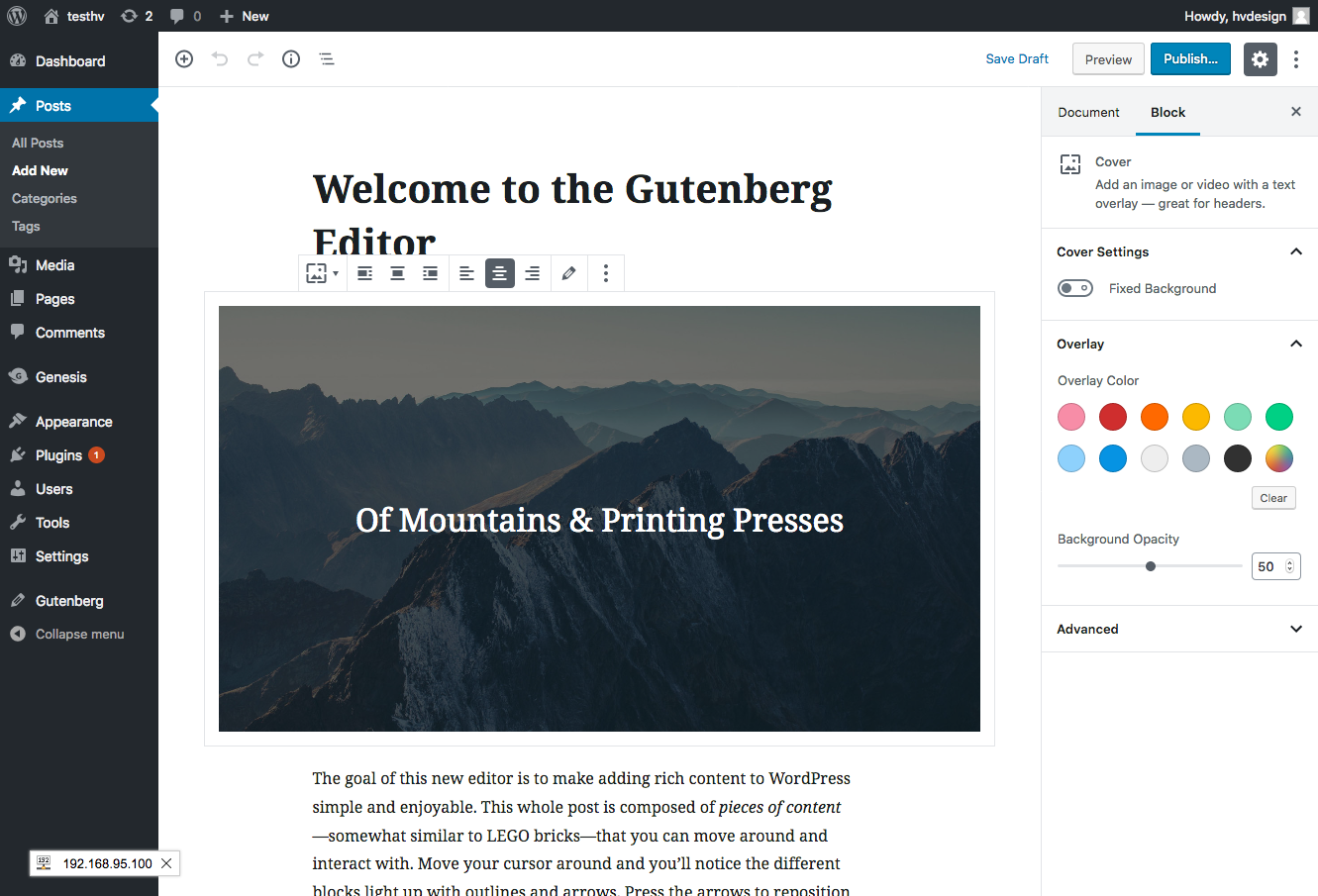The width and height of the screenshot is (1318, 896).
Task: Select the active center text alignment
Action: 500,273
